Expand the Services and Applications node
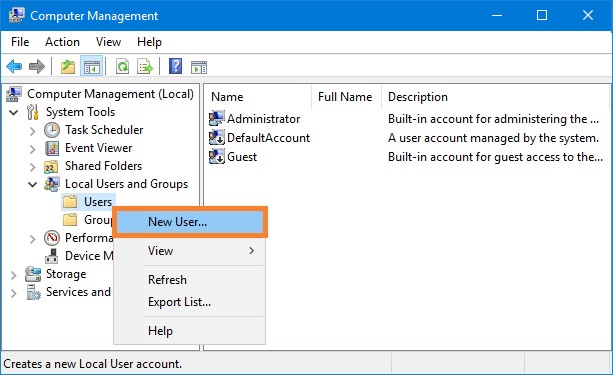This screenshot has height=375, width=613. click(14, 293)
